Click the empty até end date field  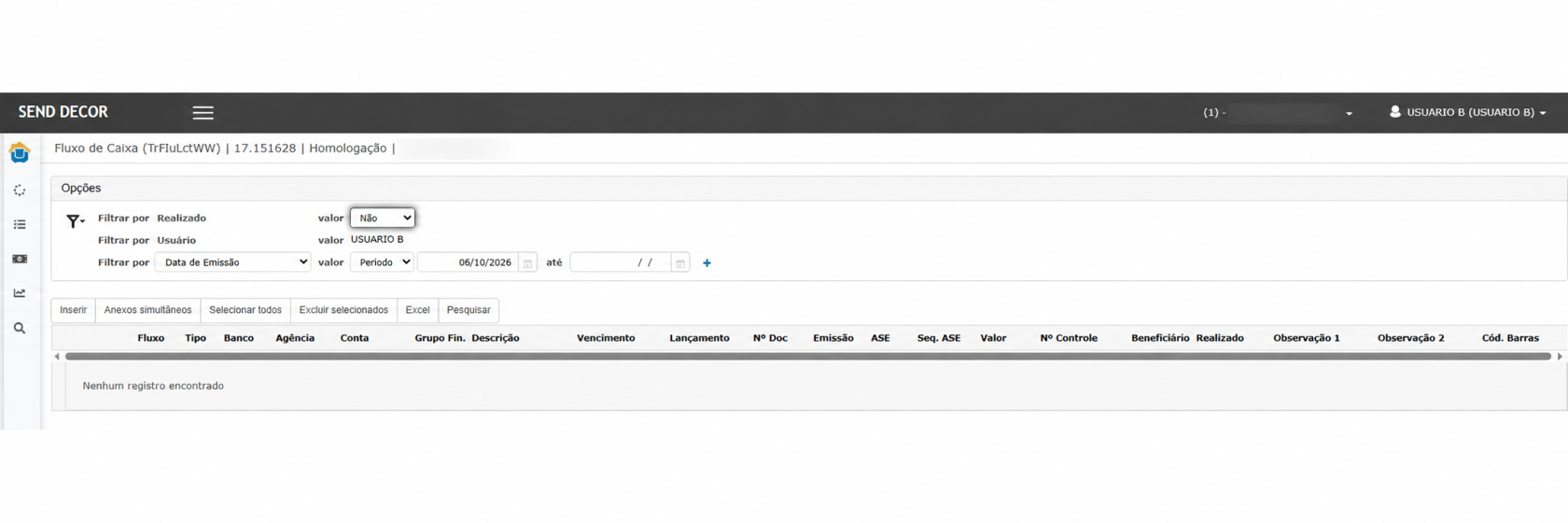(x=621, y=262)
